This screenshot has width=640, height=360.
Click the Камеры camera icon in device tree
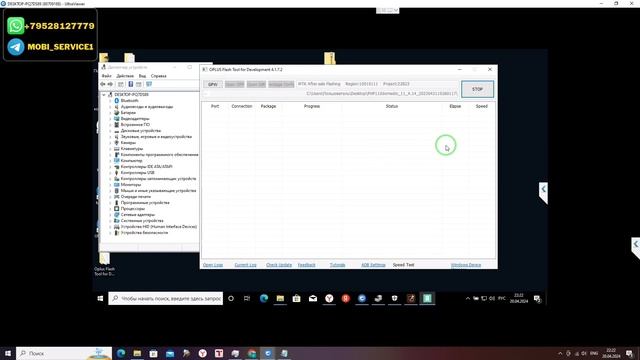(116, 142)
